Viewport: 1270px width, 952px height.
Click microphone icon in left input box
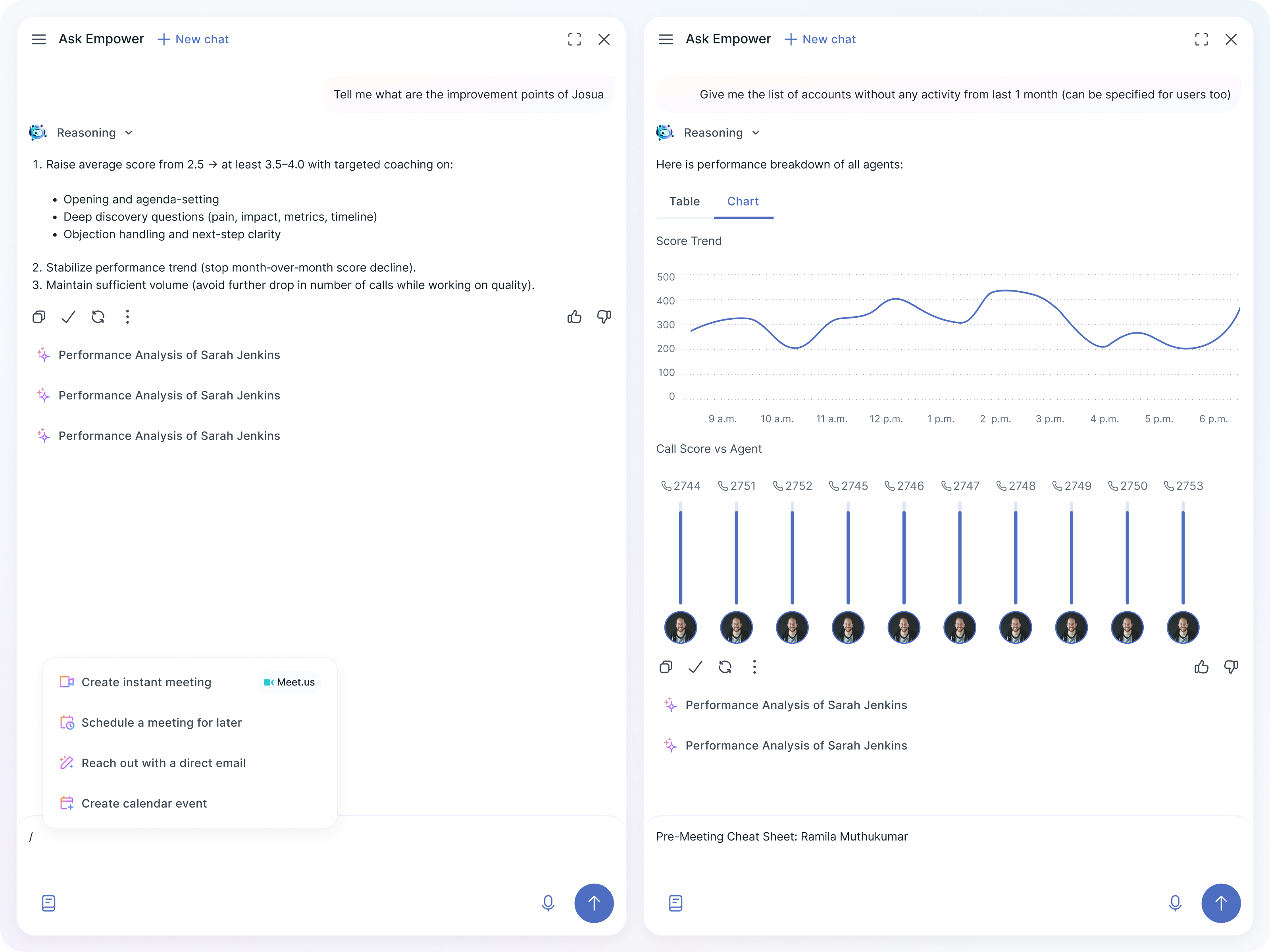point(548,903)
